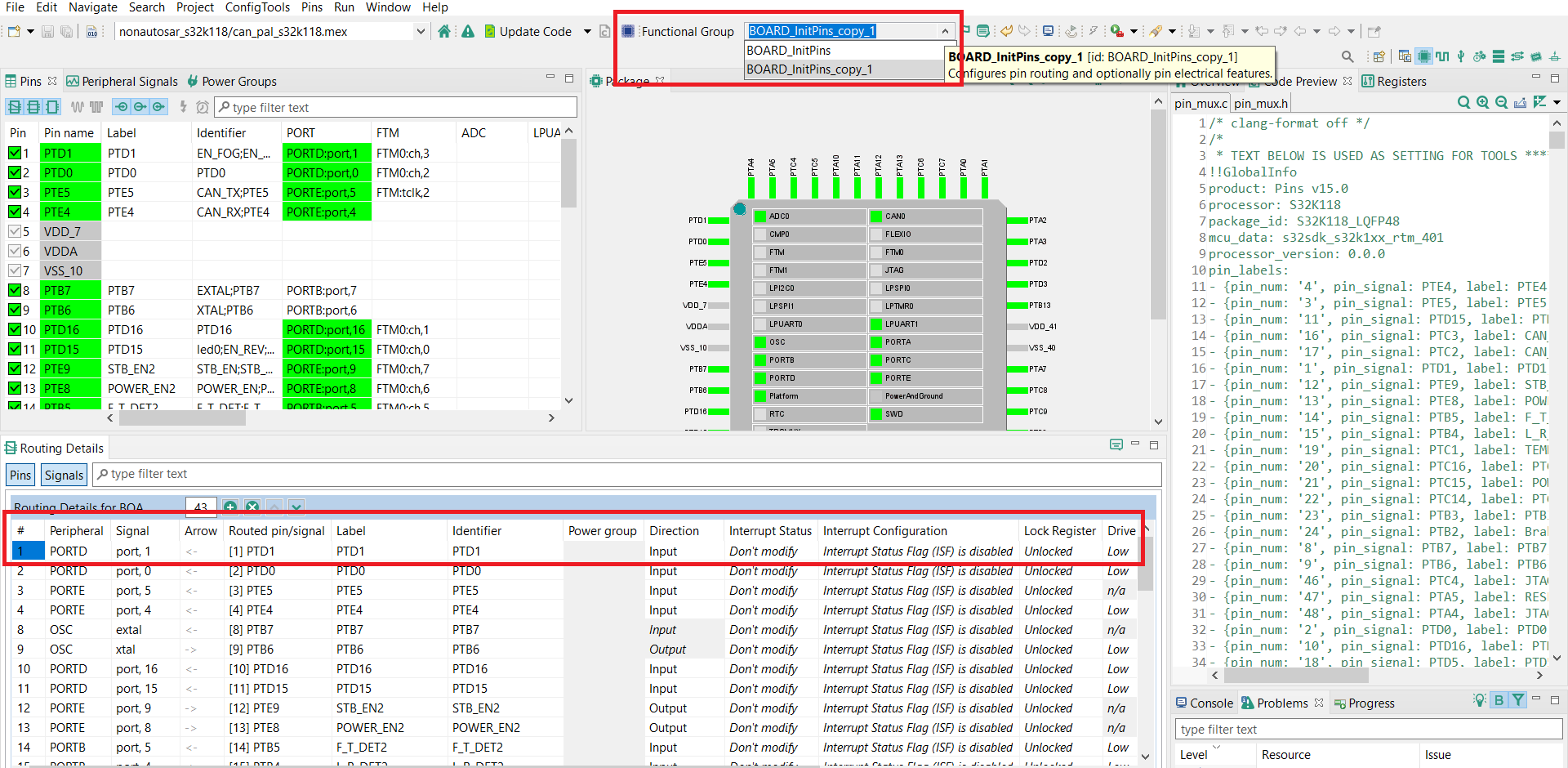The height and width of the screenshot is (768, 1568).
Task: Switch to Pins tool chip icon
Action: pos(1424,56)
